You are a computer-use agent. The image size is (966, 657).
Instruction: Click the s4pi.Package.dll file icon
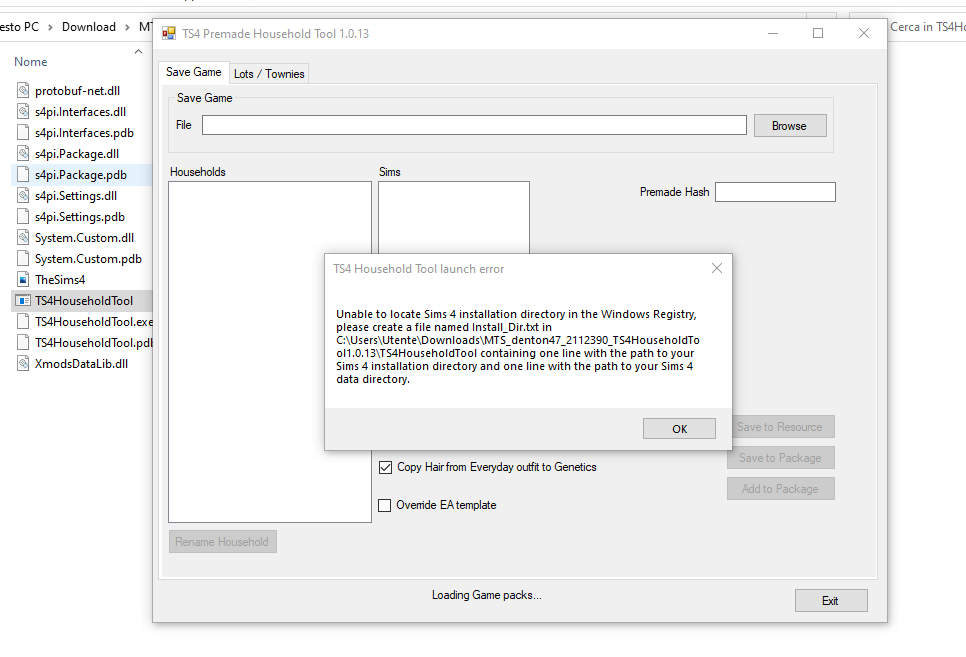point(23,153)
